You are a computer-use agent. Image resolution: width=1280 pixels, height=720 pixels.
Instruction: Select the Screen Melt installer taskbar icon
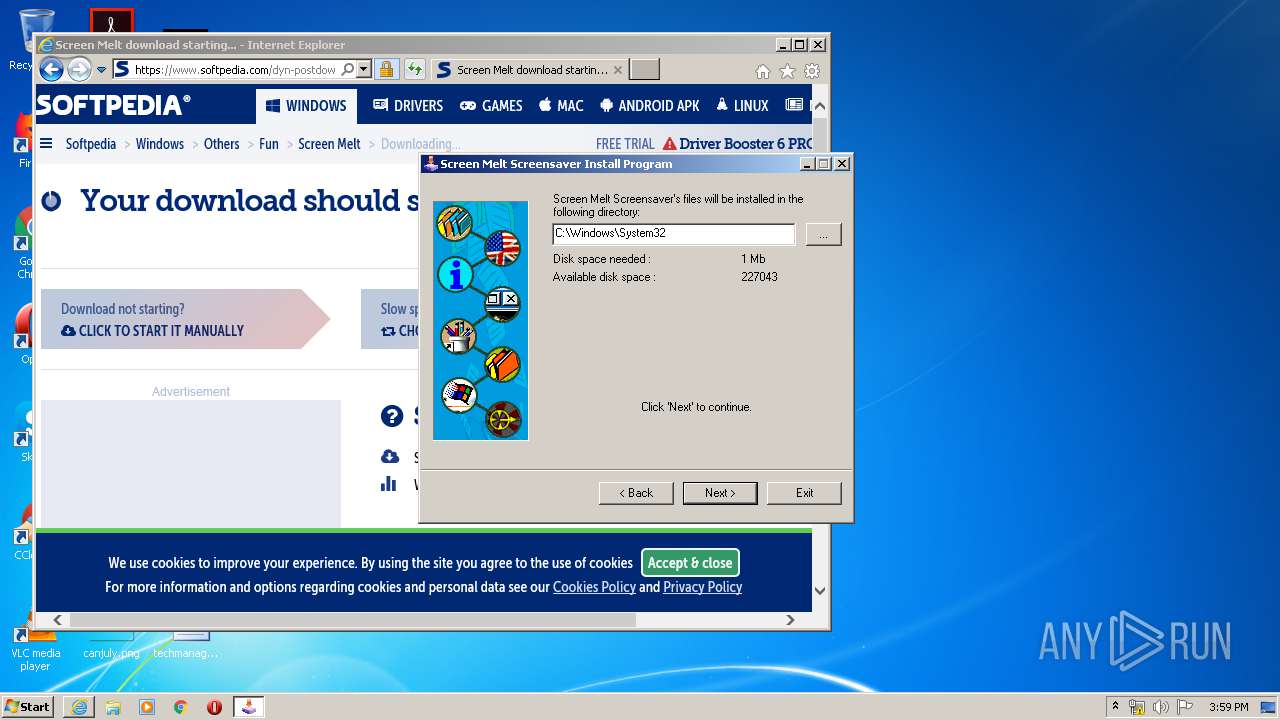pyautogui.click(x=249, y=707)
